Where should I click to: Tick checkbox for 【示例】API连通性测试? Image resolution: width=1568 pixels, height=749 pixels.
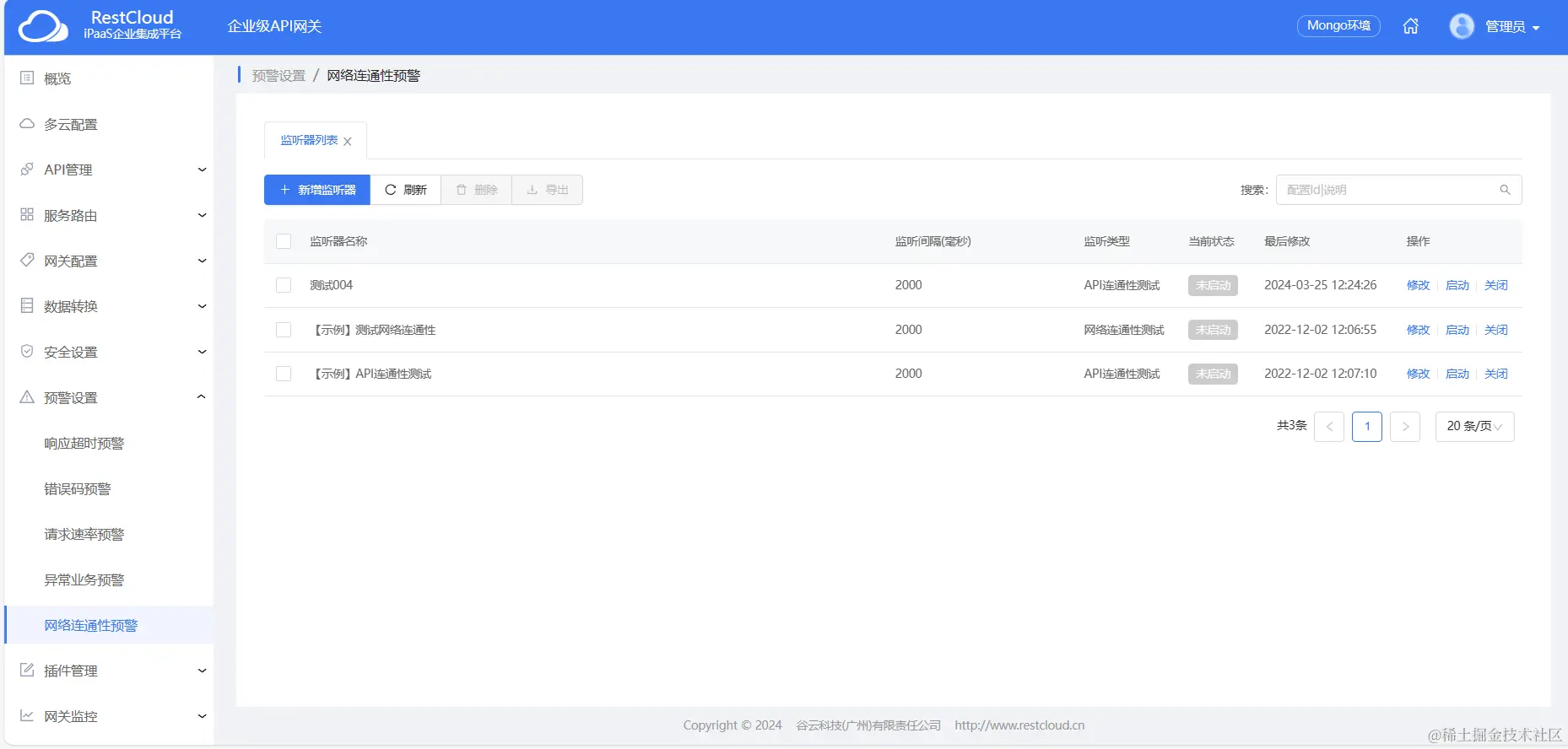pos(284,374)
